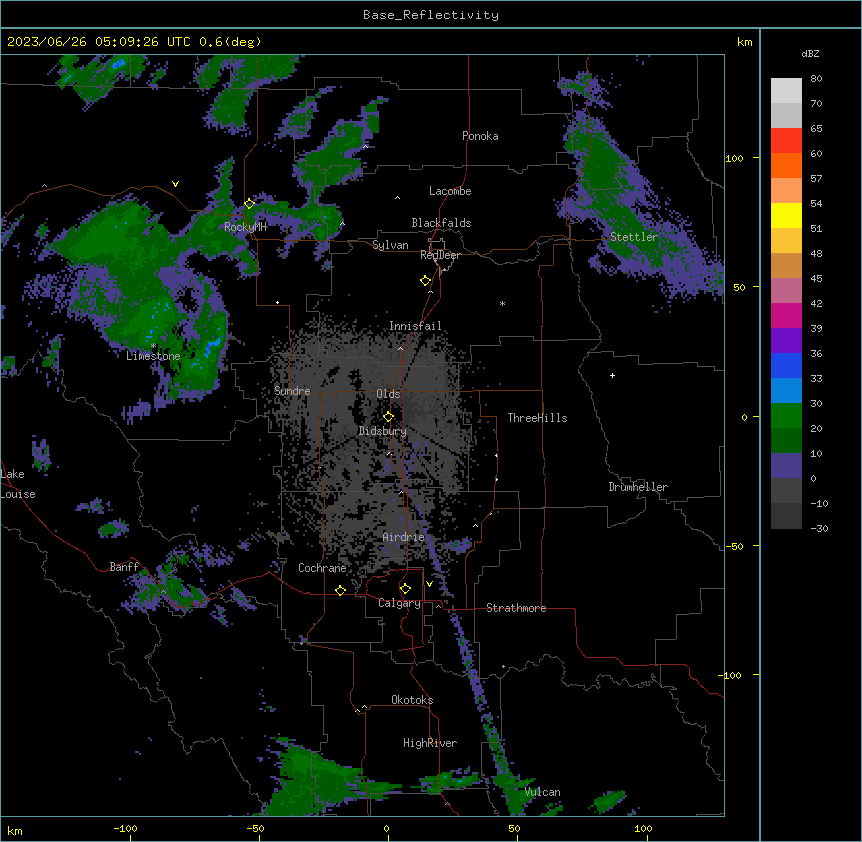This screenshot has height=842, width=862.
Task: Click the asterisk marker east of Innisfail
Action: [502, 304]
